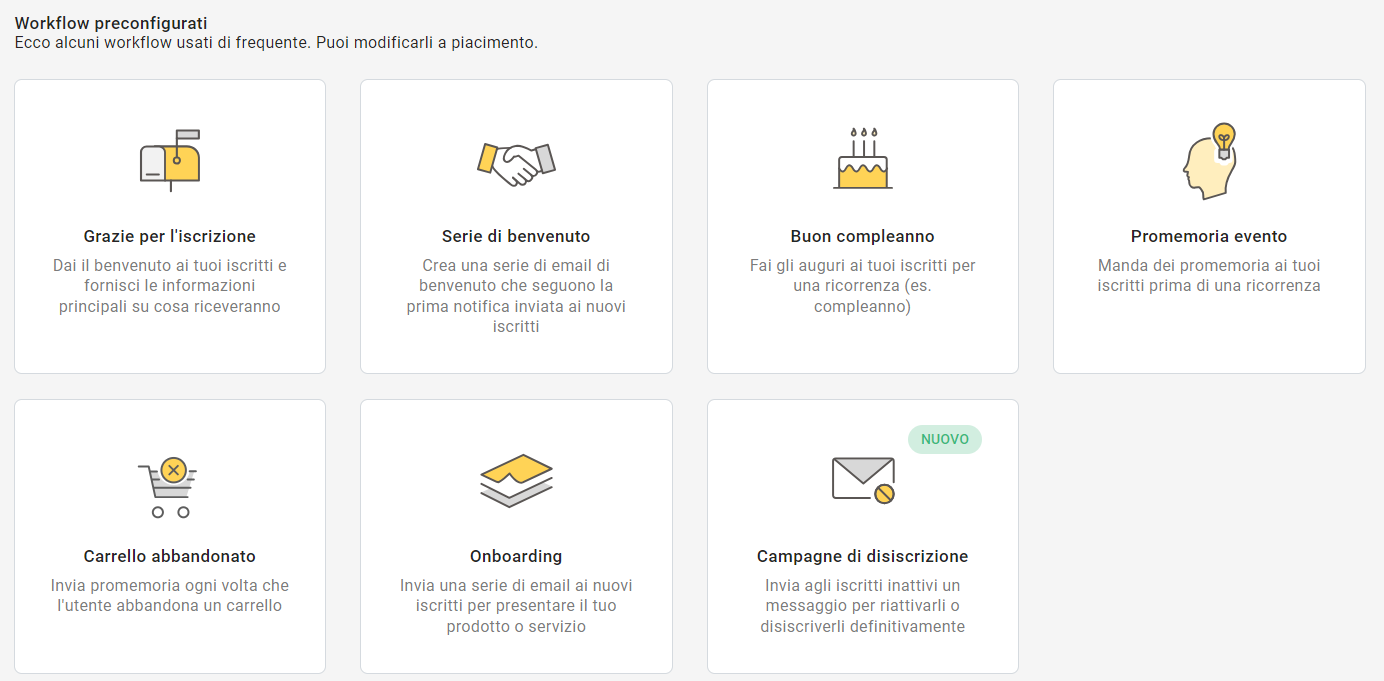This screenshot has width=1384, height=681.
Task: Open the Serie di benvenuto workflow
Action: 515,226
